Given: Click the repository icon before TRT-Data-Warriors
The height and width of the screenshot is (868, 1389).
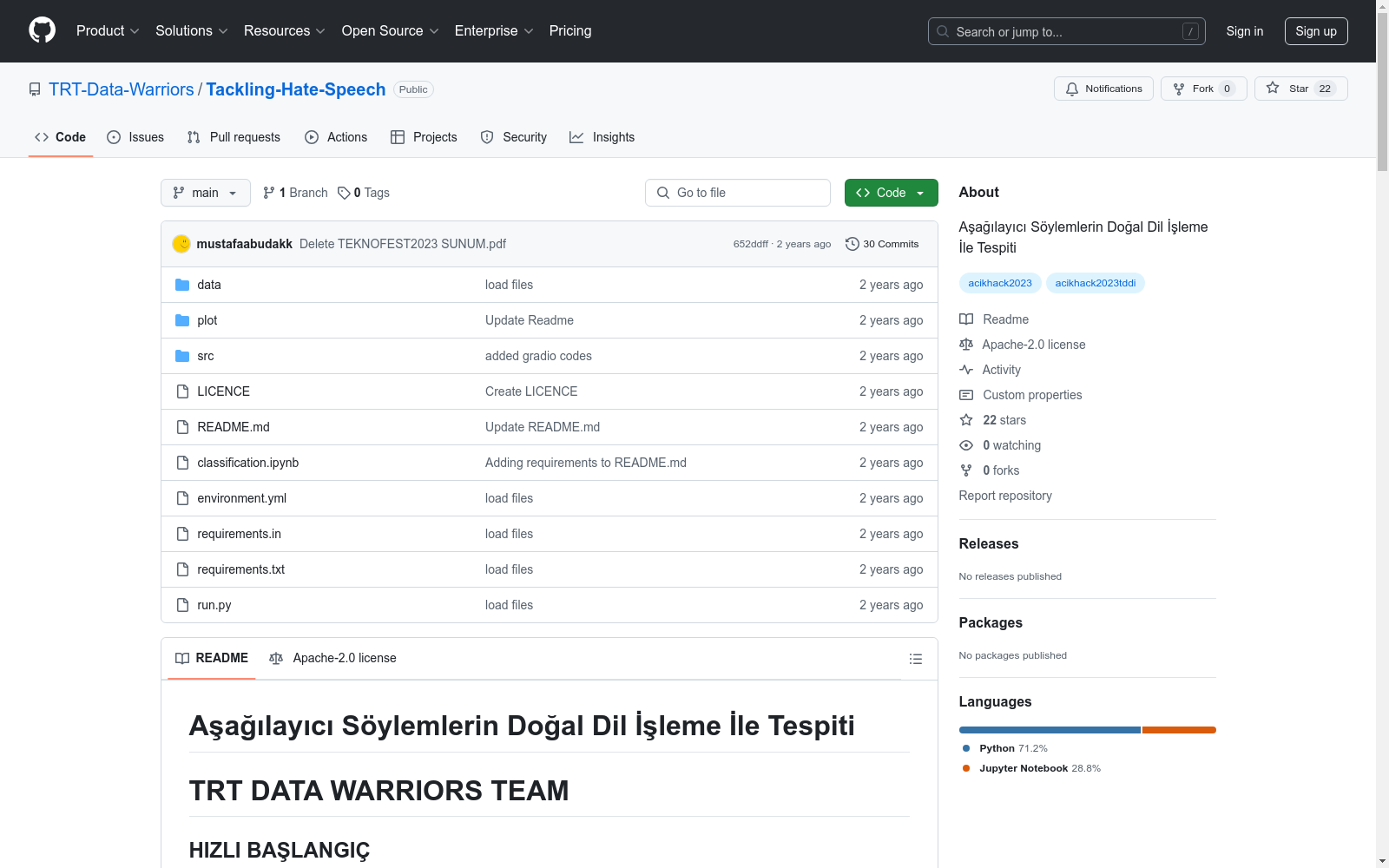Looking at the screenshot, I should pyautogui.click(x=35, y=89).
